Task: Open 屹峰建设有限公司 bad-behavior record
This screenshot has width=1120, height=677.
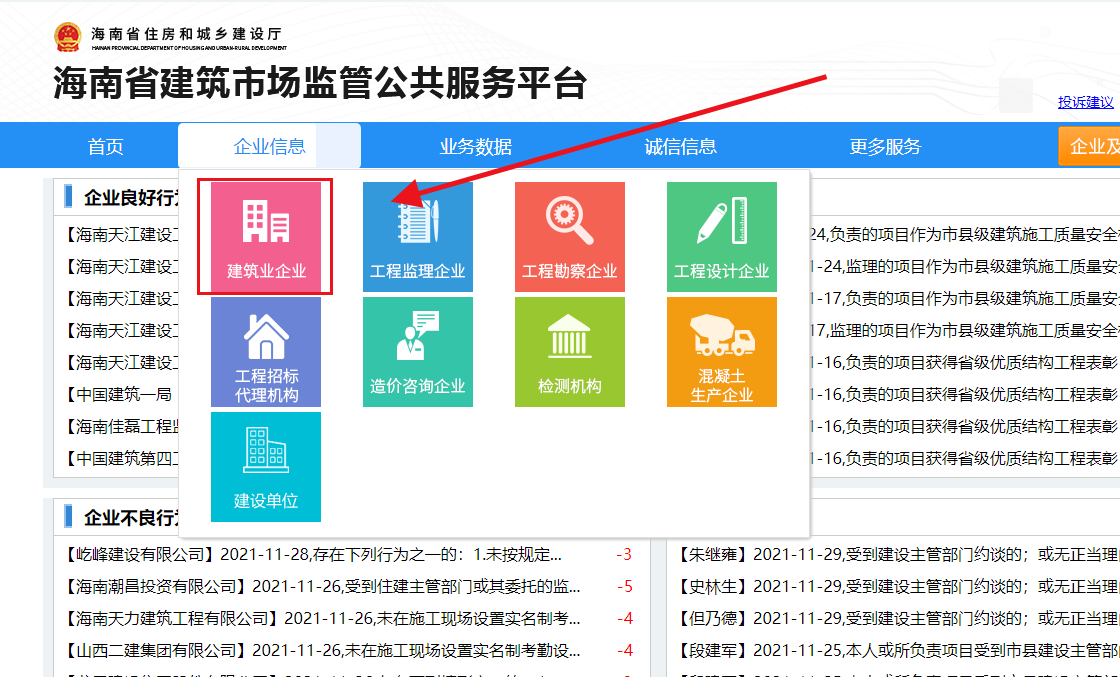Action: tap(312, 555)
